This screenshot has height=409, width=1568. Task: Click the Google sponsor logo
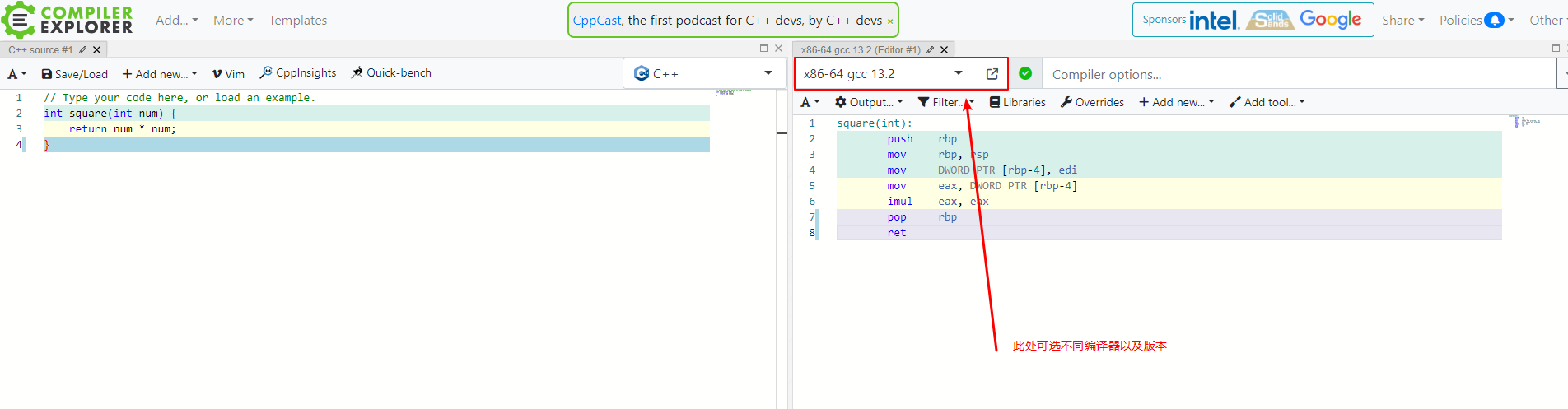pyautogui.click(x=1331, y=20)
